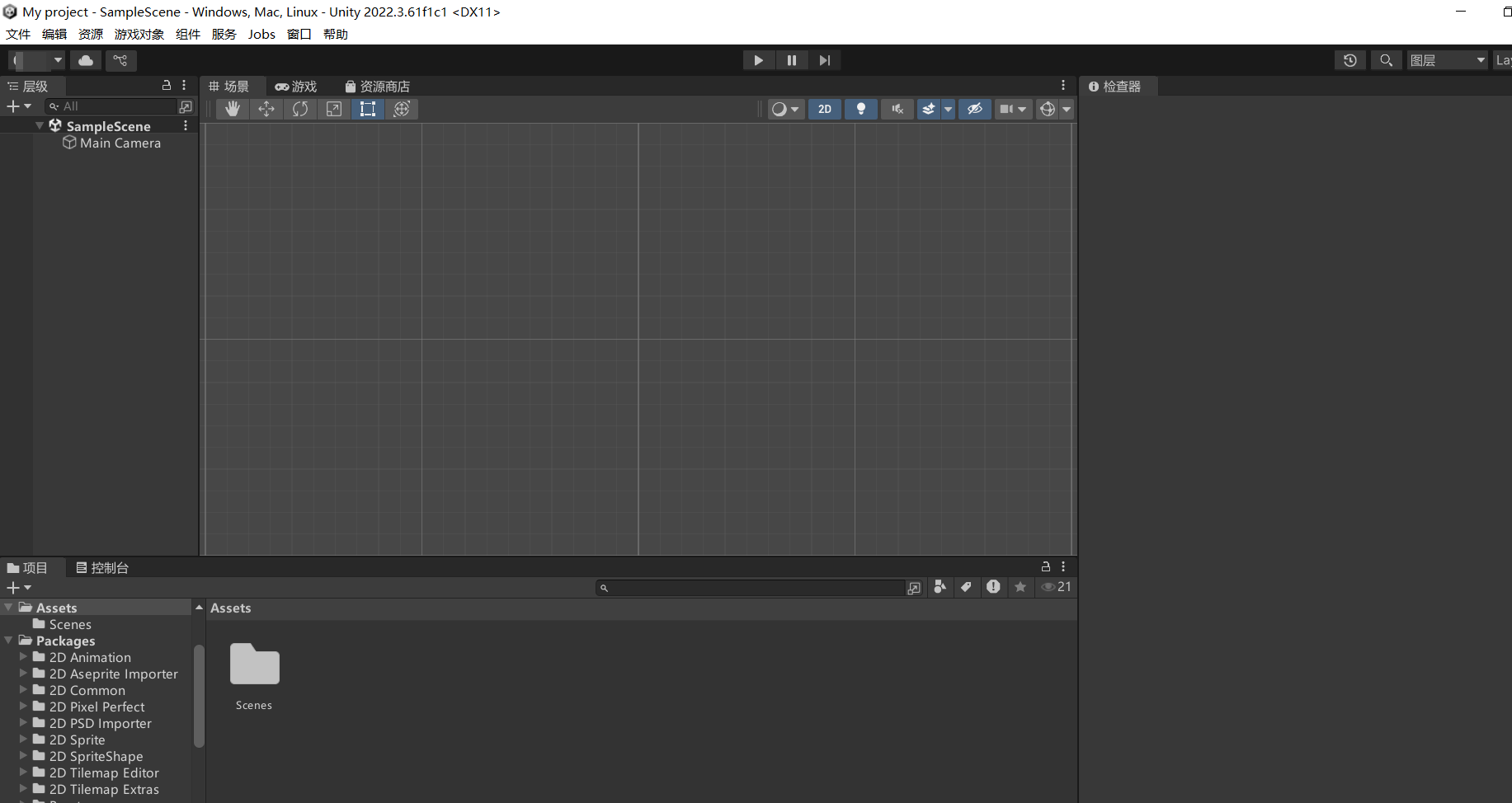This screenshot has height=803, width=1512.
Task: Search by Import Log Type icon
Action: click(993, 587)
